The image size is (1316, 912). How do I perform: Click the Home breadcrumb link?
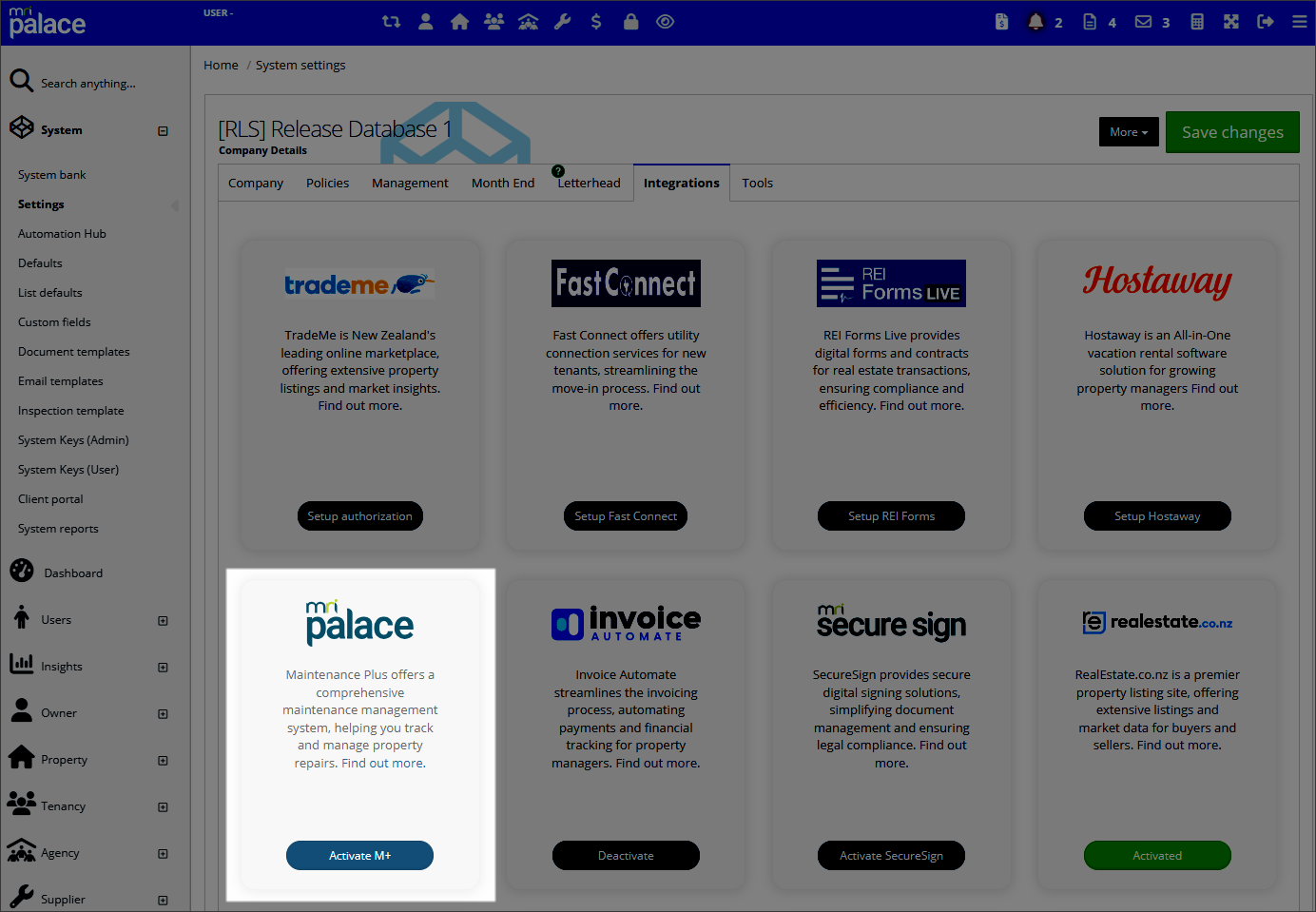click(x=221, y=66)
